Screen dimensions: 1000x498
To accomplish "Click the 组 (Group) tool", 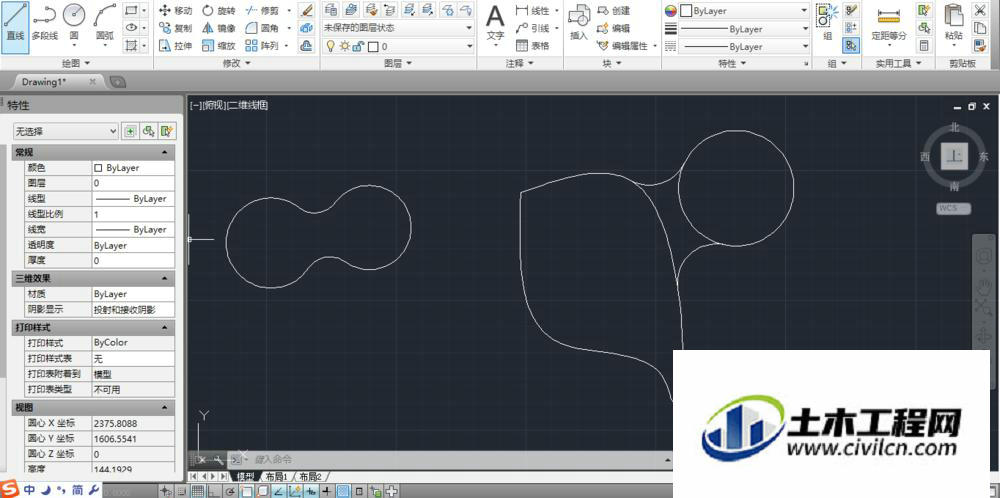I will [x=827, y=23].
